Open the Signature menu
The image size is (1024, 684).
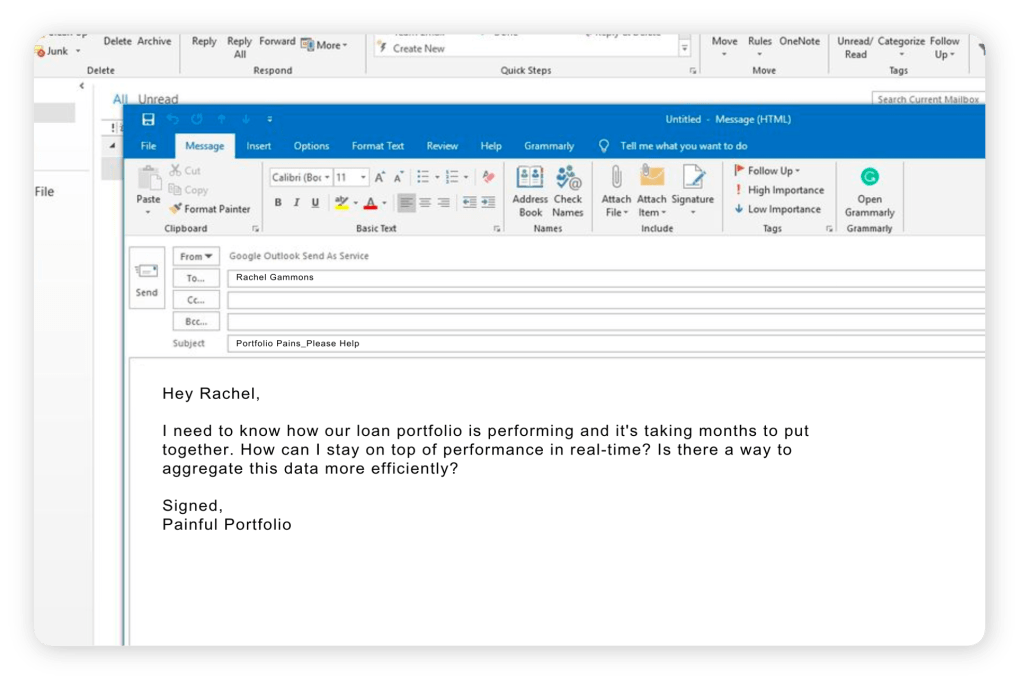pyautogui.click(x=692, y=191)
